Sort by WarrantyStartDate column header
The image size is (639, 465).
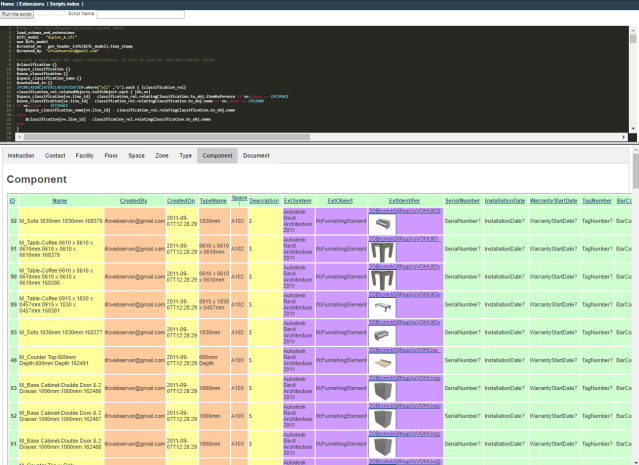click(553, 201)
